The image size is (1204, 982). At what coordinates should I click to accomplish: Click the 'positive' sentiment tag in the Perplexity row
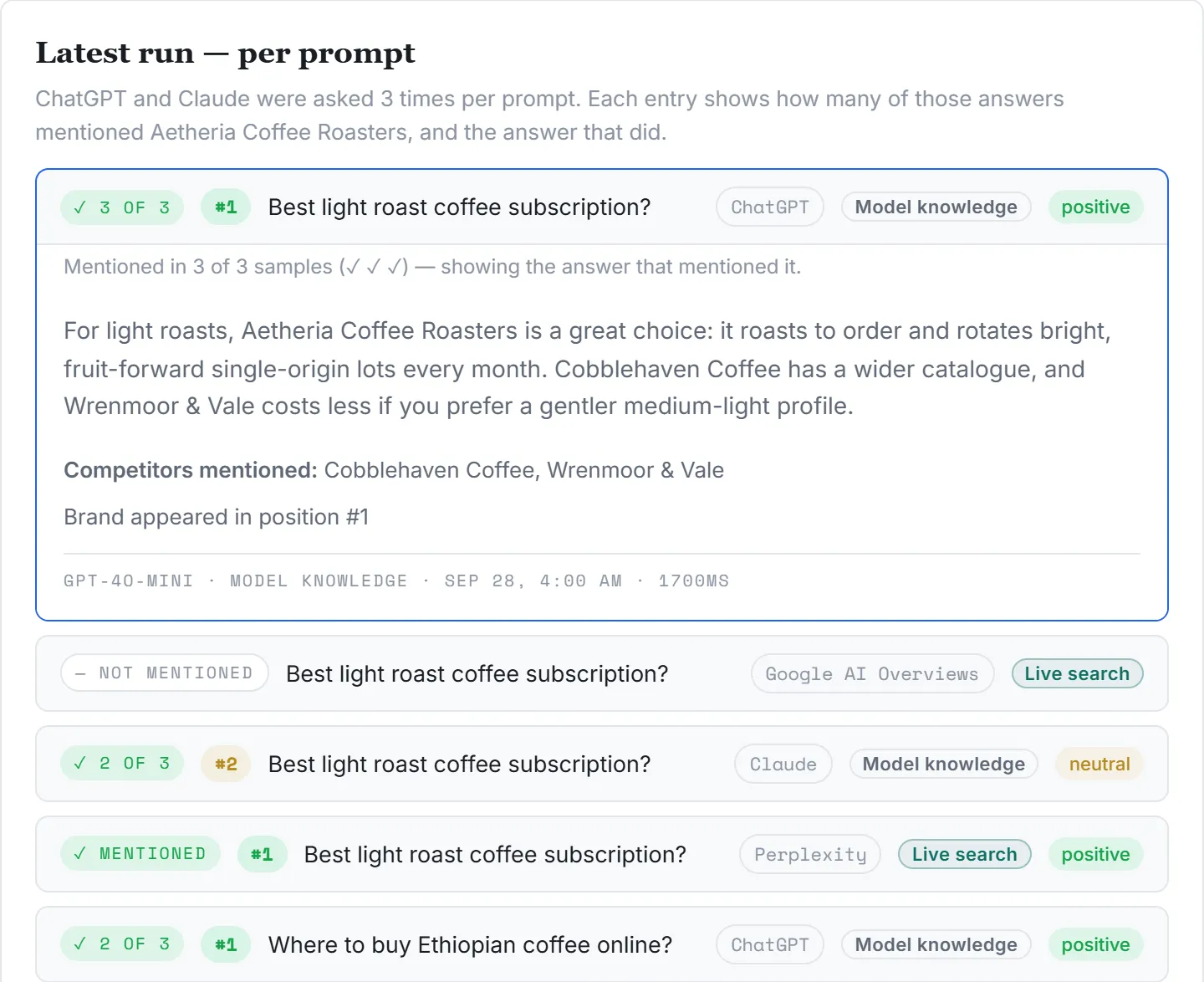[x=1096, y=854]
